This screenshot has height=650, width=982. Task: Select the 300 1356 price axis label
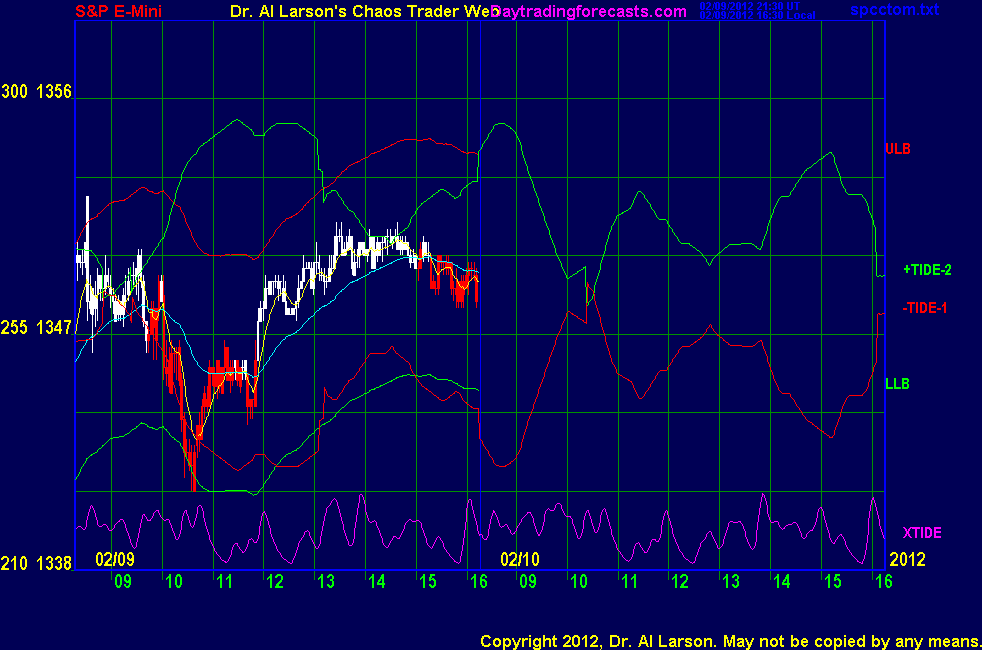pyautogui.click(x=36, y=91)
